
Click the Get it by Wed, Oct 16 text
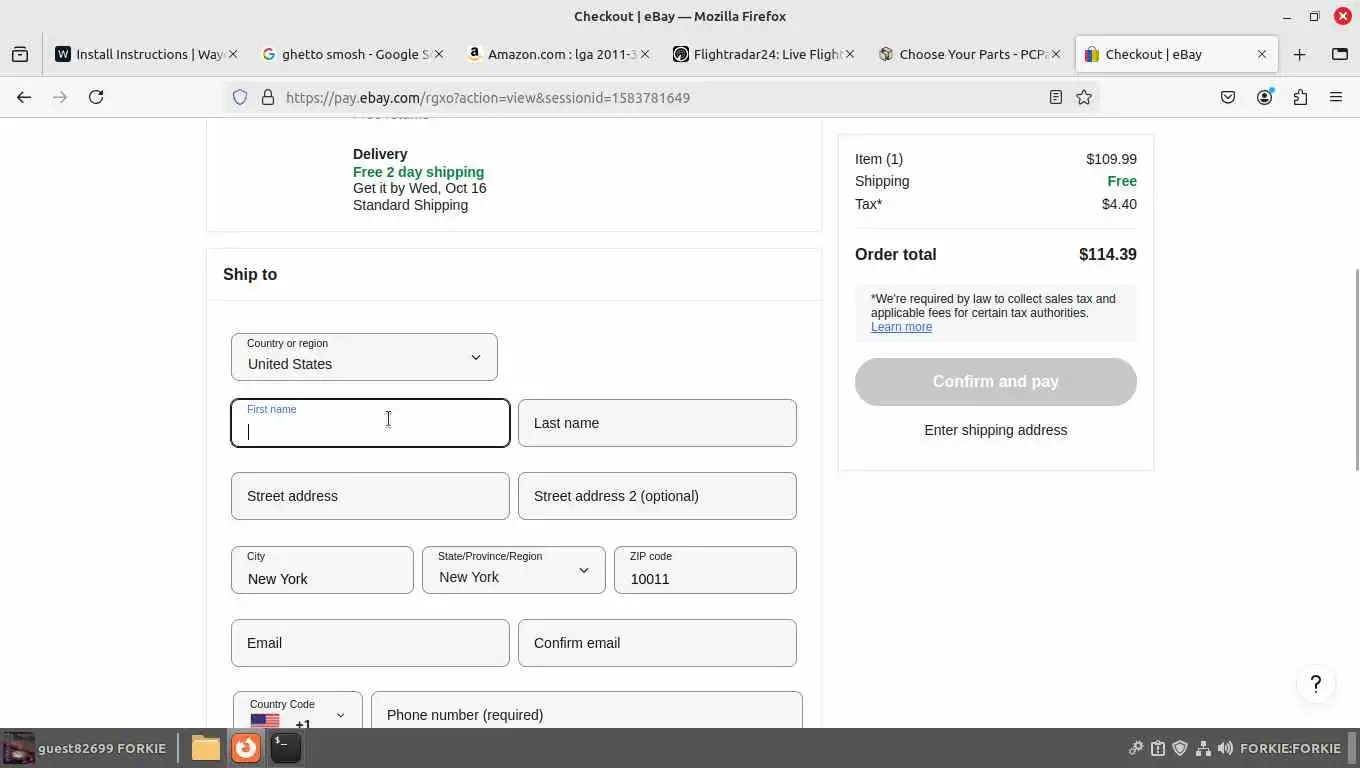420,188
